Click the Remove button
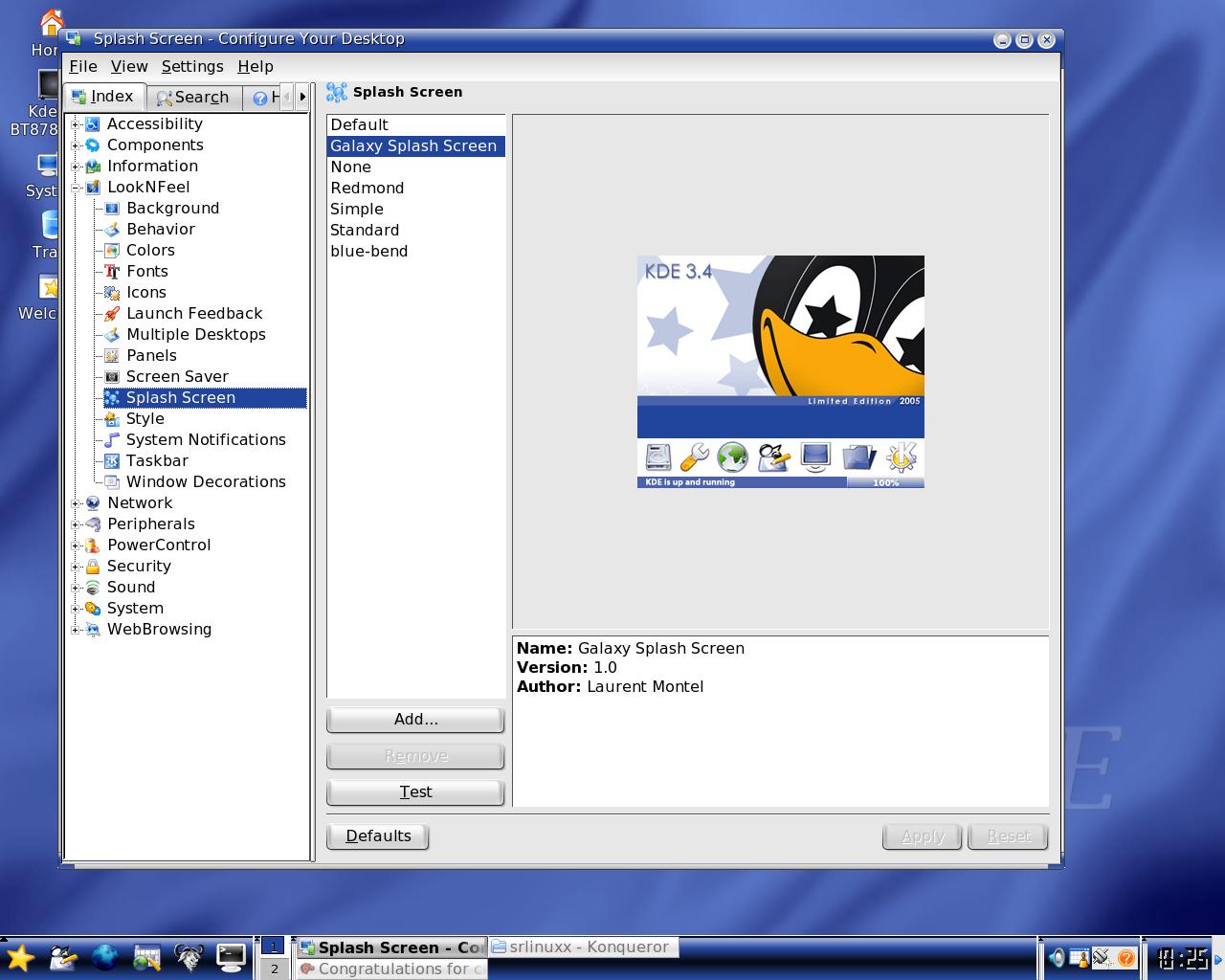Image resolution: width=1225 pixels, height=980 pixels. (x=415, y=756)
